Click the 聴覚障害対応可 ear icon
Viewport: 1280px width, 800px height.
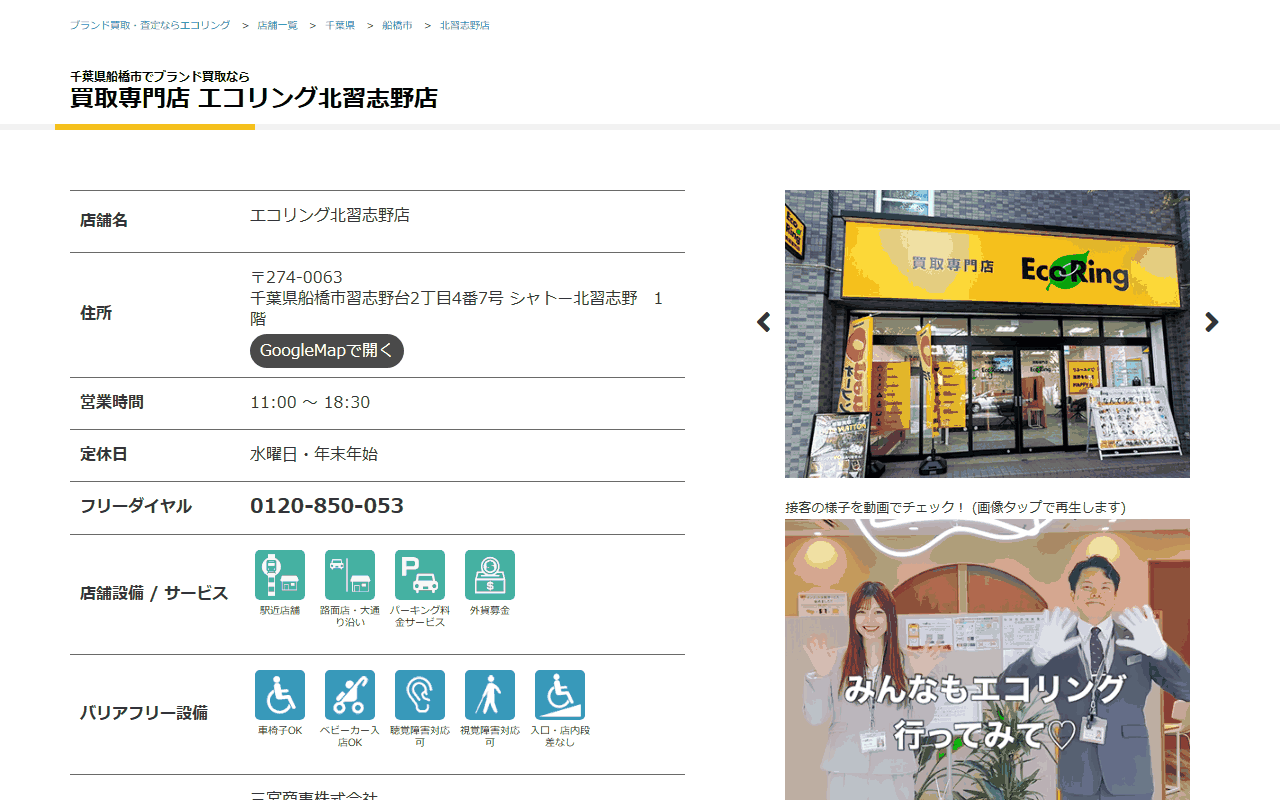click(x=420, y=695)
